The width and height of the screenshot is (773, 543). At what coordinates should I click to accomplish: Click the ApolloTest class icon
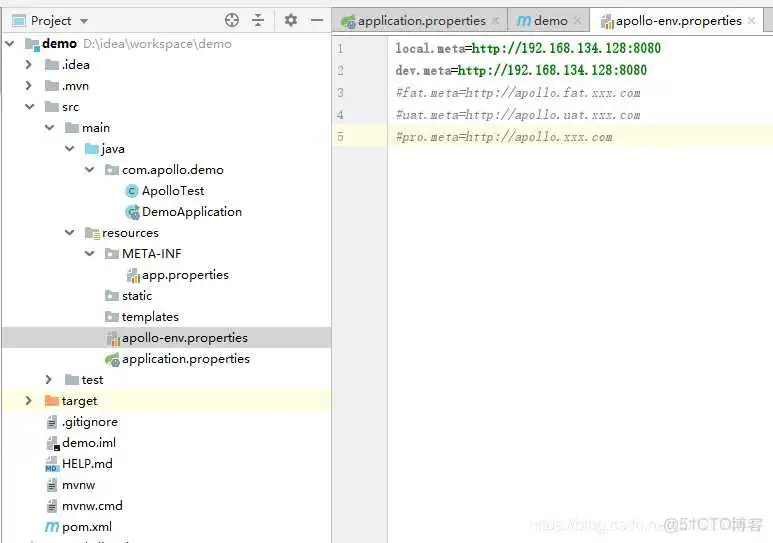(132, 191)
